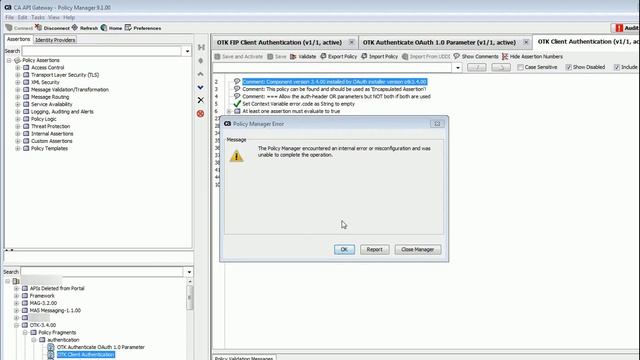Image resolution: width=640 pixels, height=360 pixels.
Task: Expand Policy Logic folder
Action: (18, 119)
